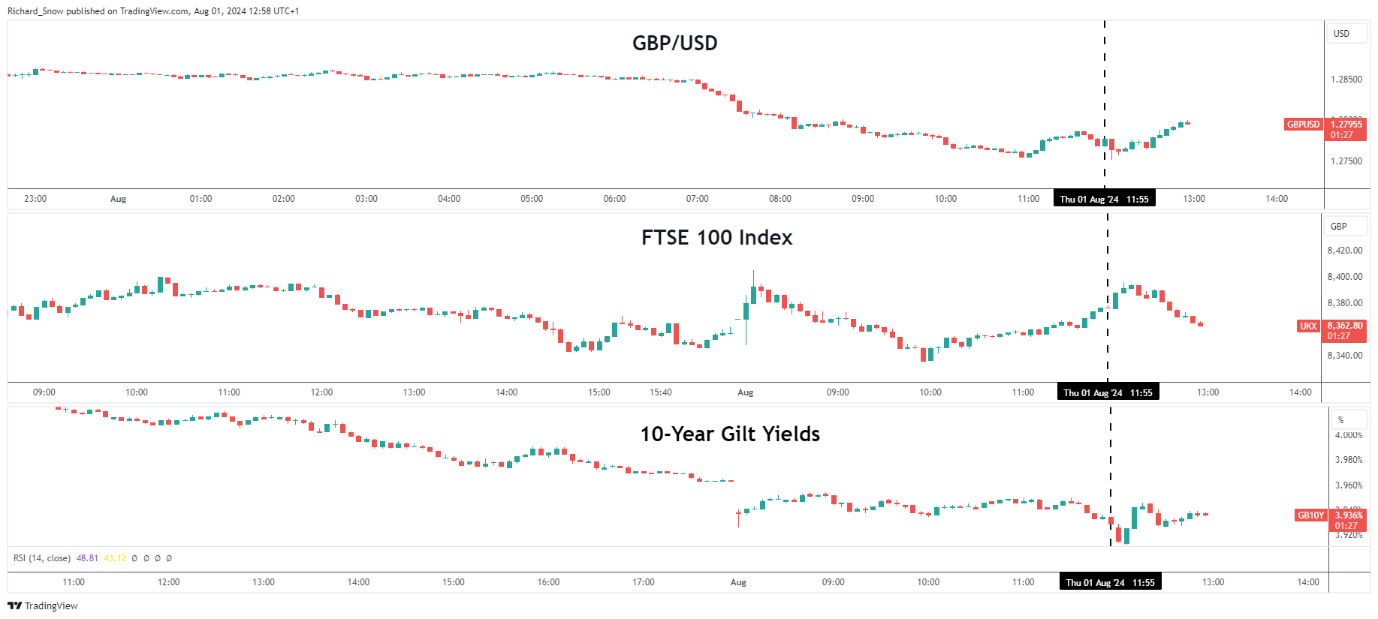Open the % unit selector on yields chart
1378x619 pixels.
pos(1340,419)
